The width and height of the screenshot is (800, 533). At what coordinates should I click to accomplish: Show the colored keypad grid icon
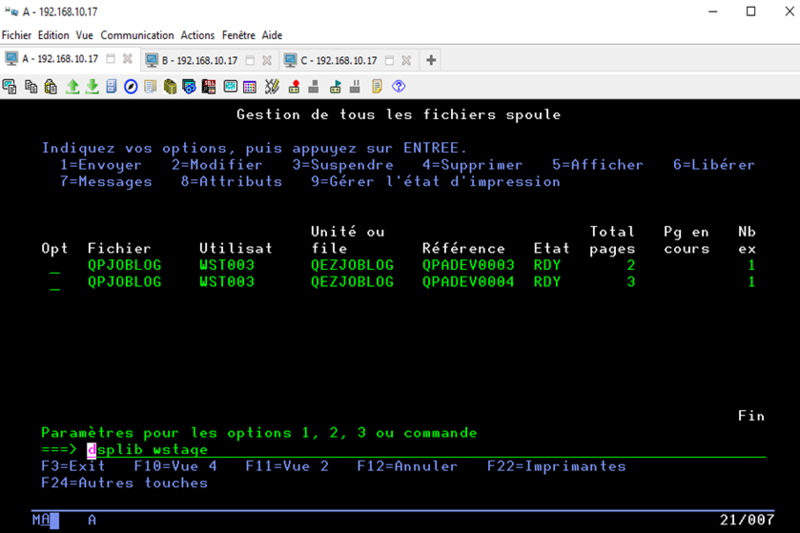click(250, 86)
